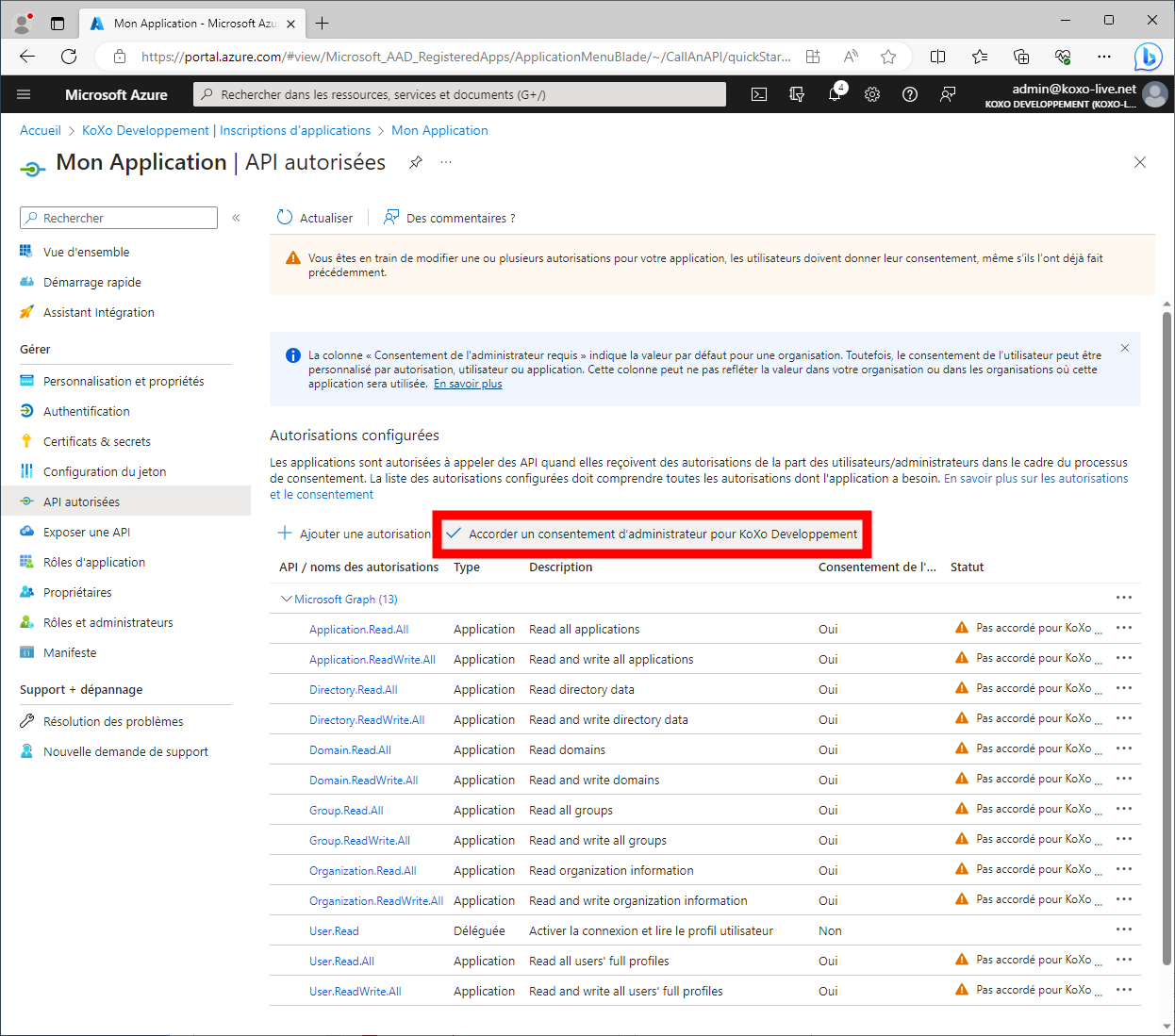
Task: Open options for Organization.Read.All row
Action: (x=1124, y=869)
